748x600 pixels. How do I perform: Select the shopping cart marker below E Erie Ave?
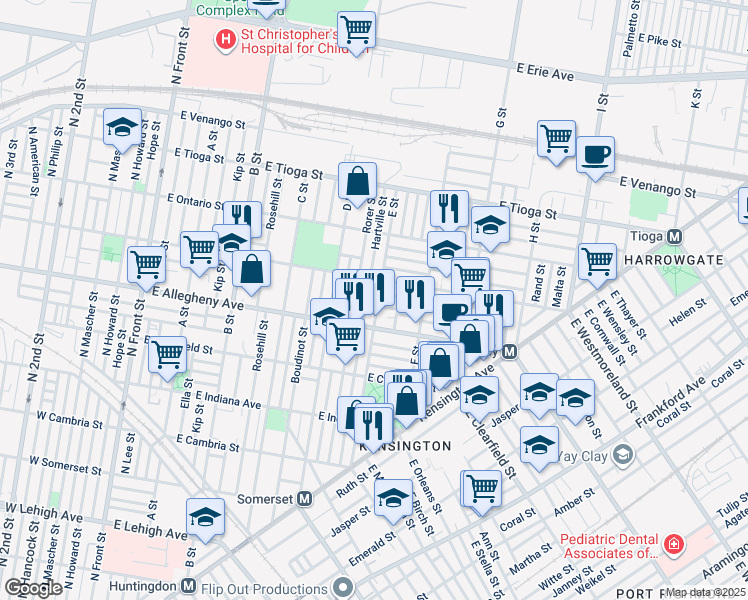coord(556,140)
